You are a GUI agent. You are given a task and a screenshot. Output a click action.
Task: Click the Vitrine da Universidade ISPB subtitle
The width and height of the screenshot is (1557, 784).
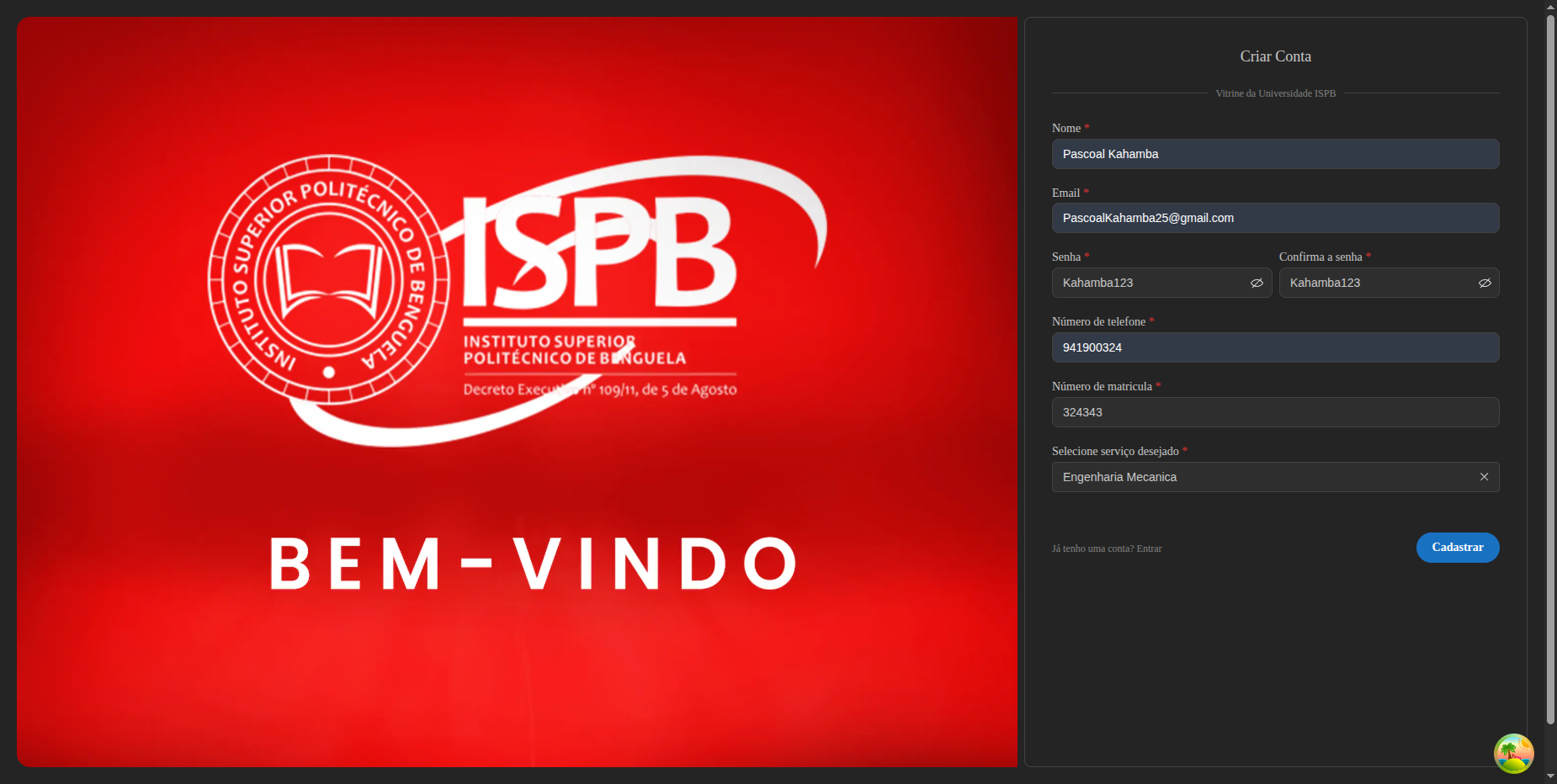pos(1275,93)
